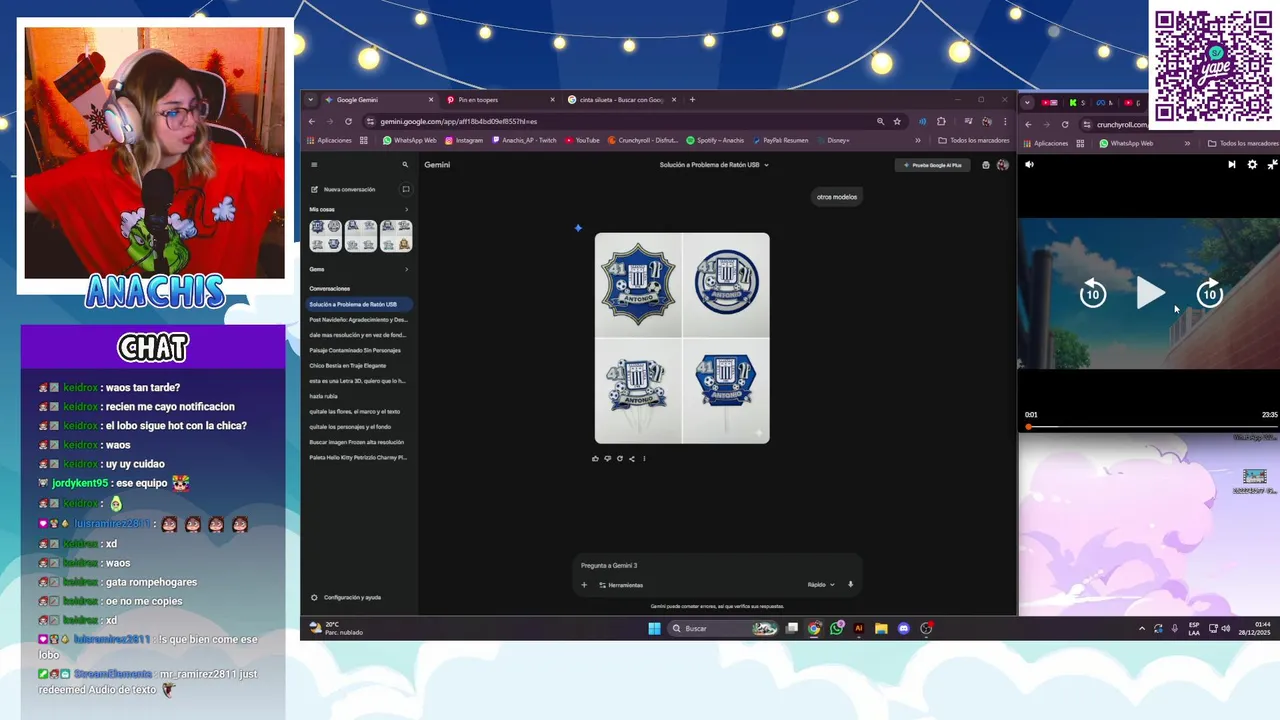The width and height of the screenshot is (1280, 720).
Task: Mute Crunchyroll player volume icon
Action: (x=1029, y=165)
